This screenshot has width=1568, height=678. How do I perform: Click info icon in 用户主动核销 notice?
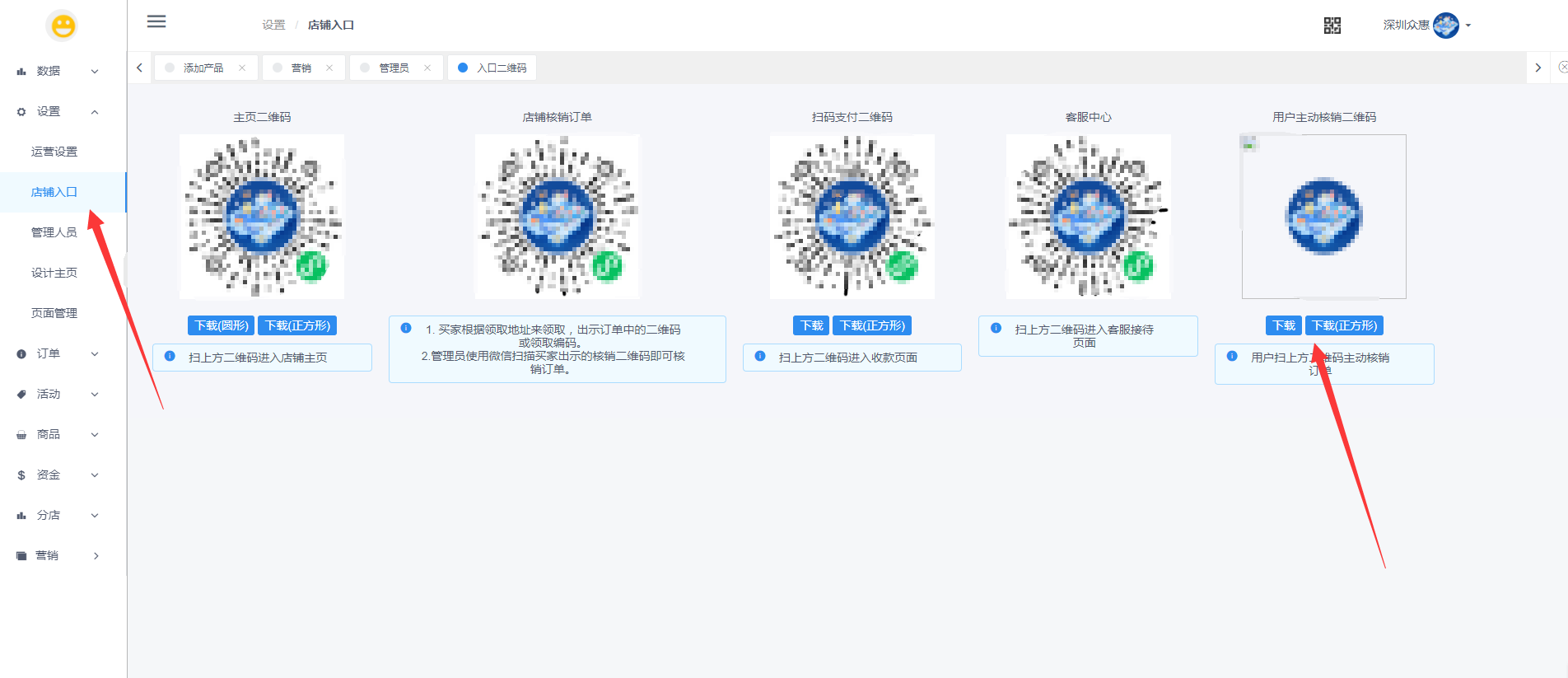tap(1232, 357)
